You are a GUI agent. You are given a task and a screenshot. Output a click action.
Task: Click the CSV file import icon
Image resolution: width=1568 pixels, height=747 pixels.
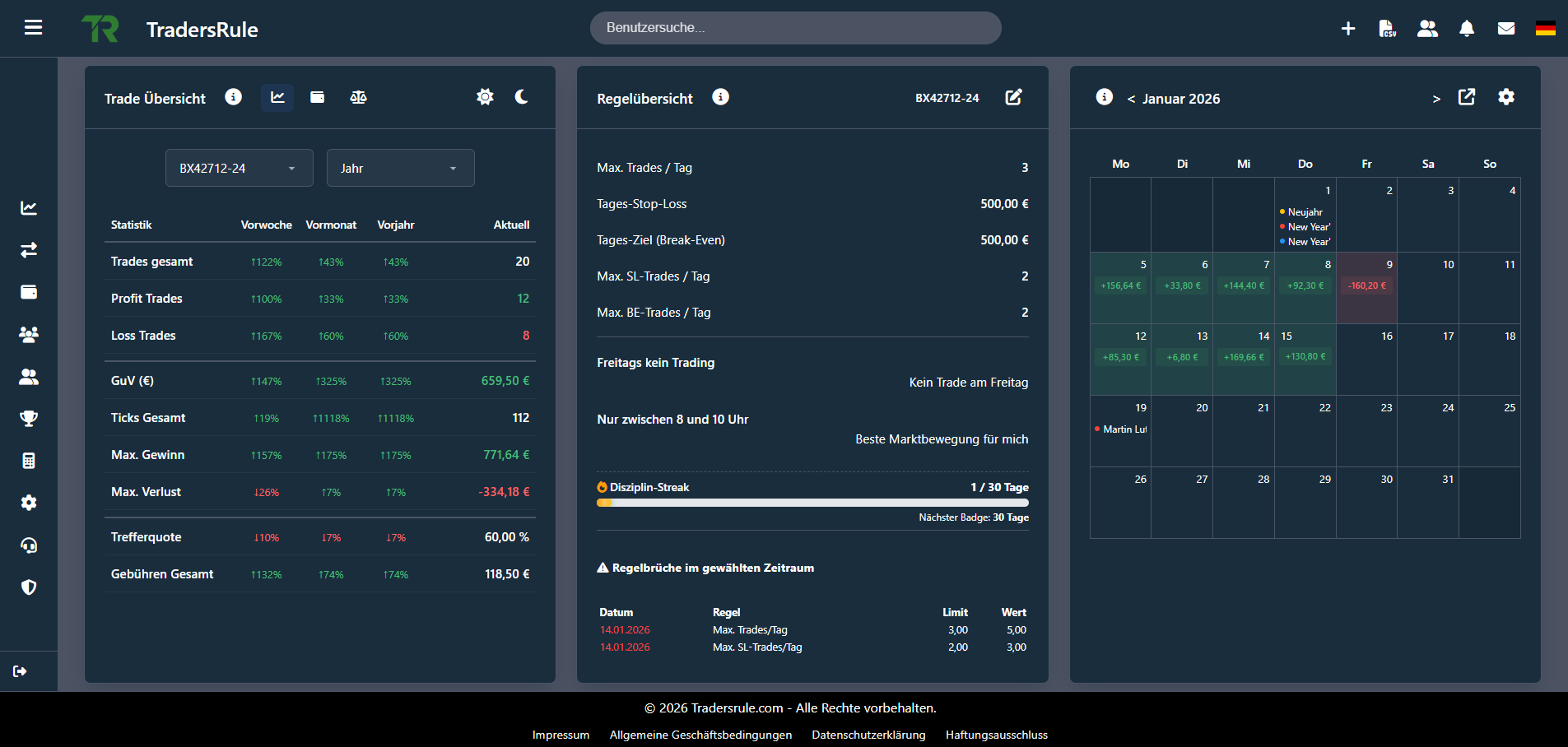(x=1387, y=29)
